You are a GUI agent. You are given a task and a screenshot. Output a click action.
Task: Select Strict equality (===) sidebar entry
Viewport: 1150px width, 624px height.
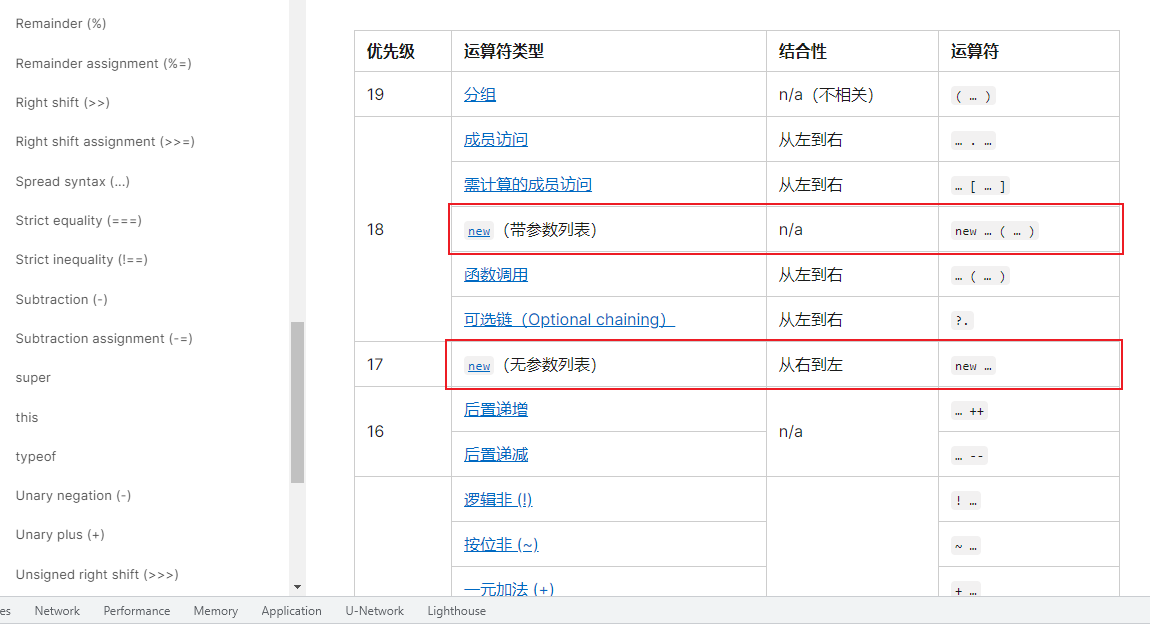coord(79,221)
